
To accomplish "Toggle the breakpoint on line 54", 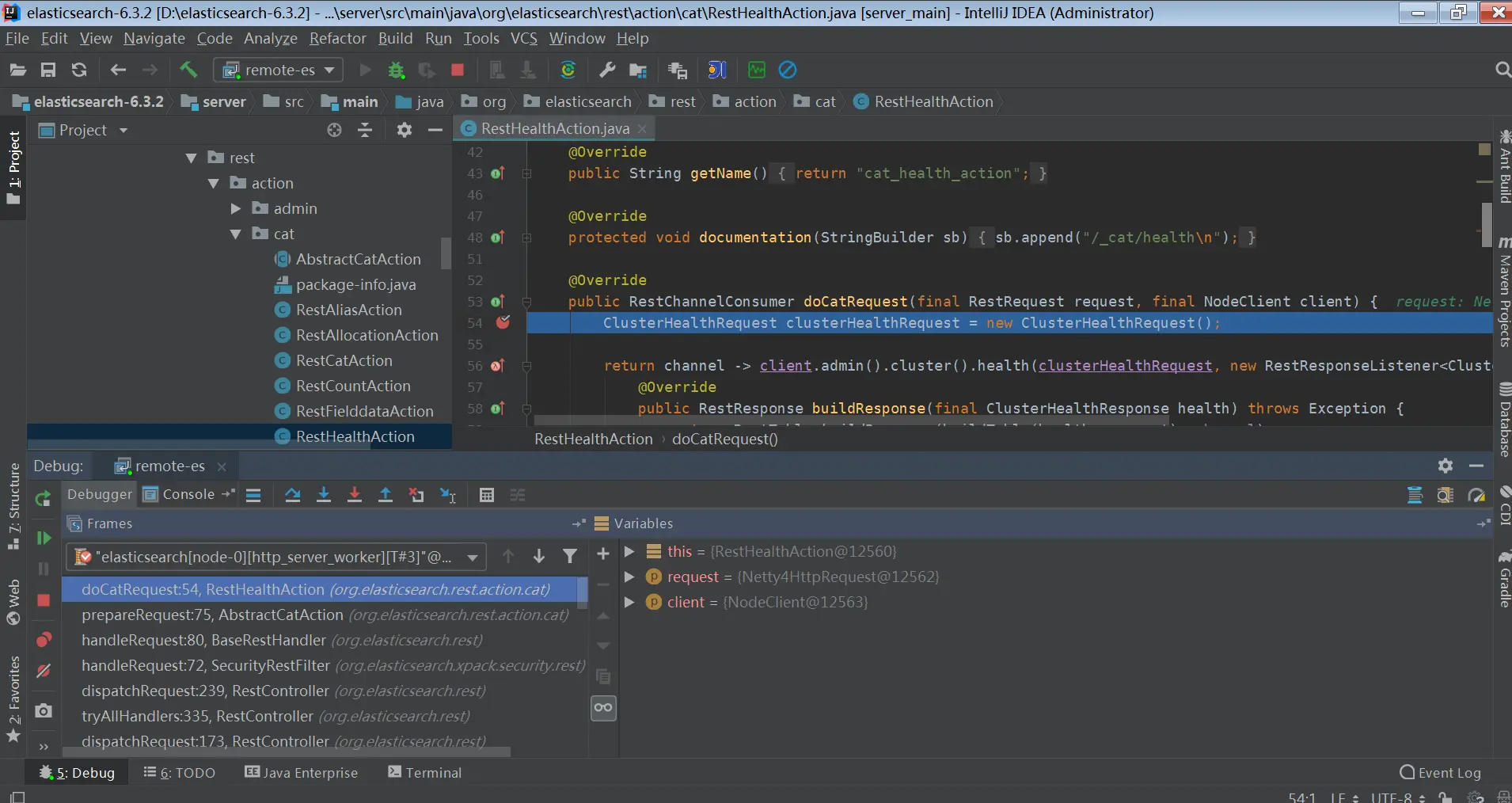I will (503, 322).
